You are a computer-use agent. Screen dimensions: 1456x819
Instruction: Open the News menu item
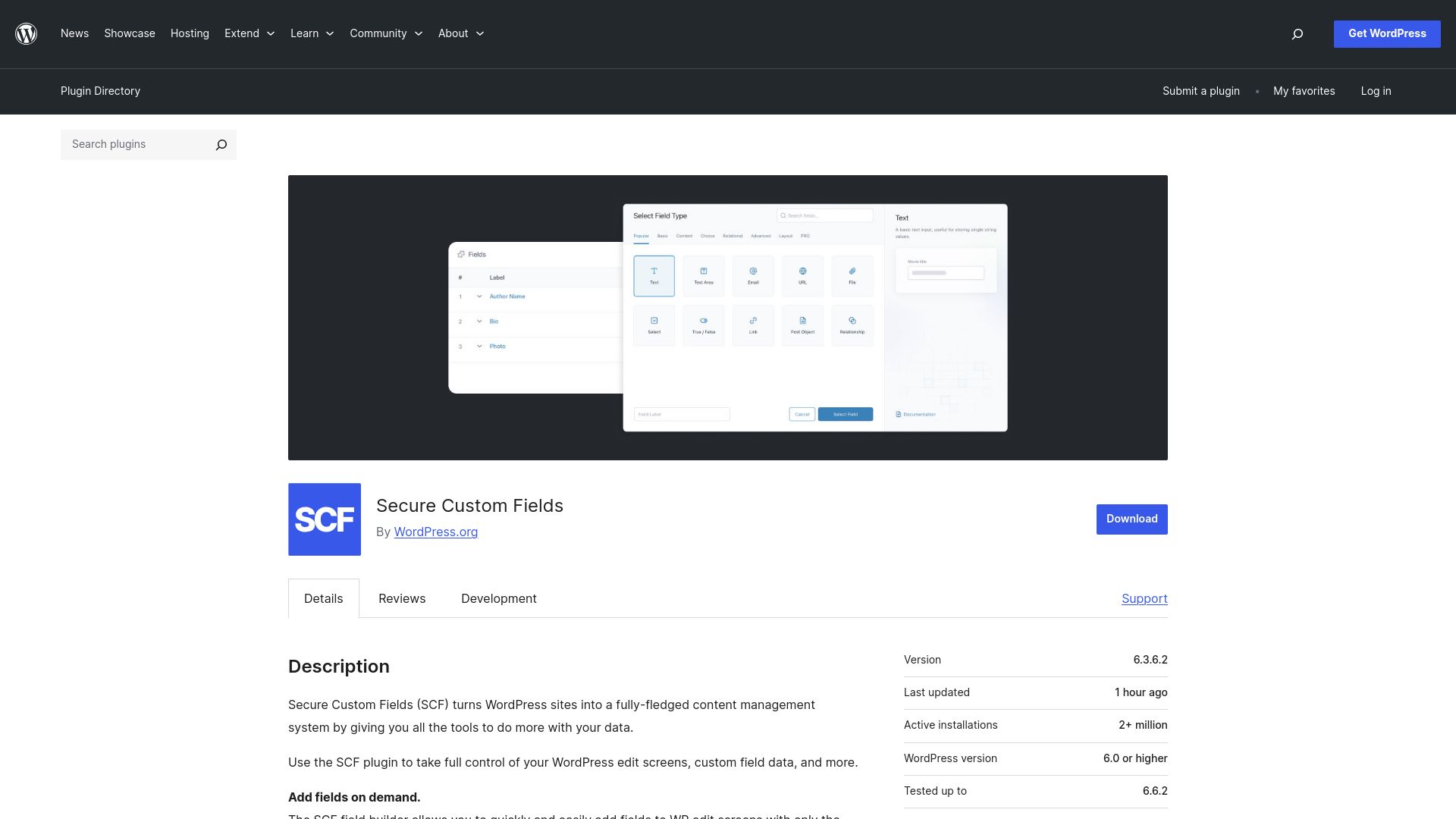pos(74,33)
